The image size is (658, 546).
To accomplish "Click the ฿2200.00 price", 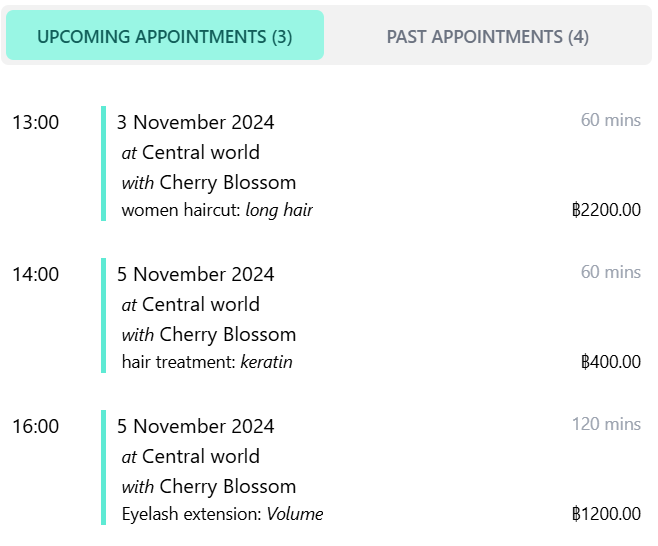I will (x=606, y=210).
